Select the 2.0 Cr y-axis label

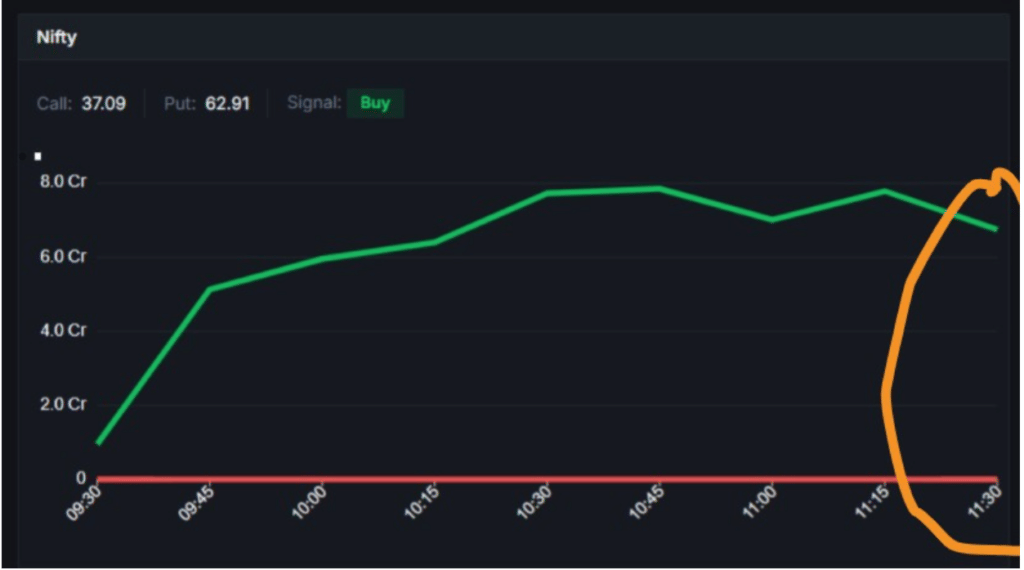[x=64, y=404]
